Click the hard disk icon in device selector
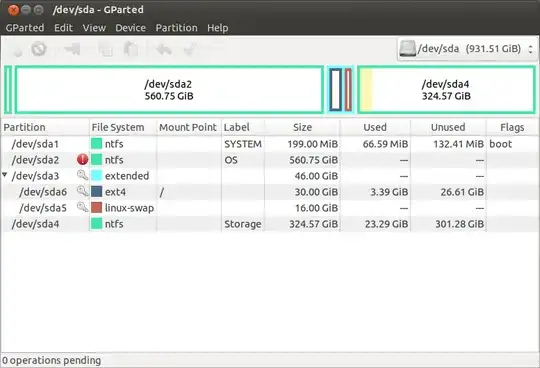Viewport: 540px width, 368px height. click(407, 49)
